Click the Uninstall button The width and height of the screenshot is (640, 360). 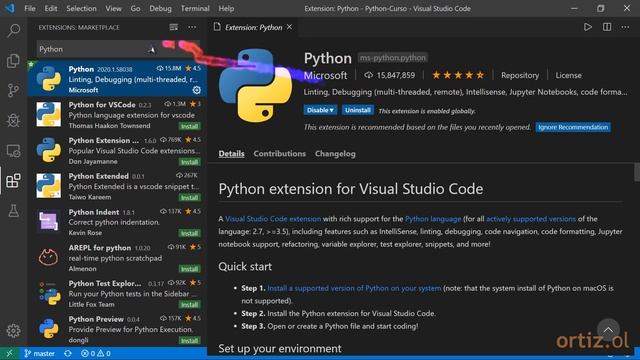358,110
